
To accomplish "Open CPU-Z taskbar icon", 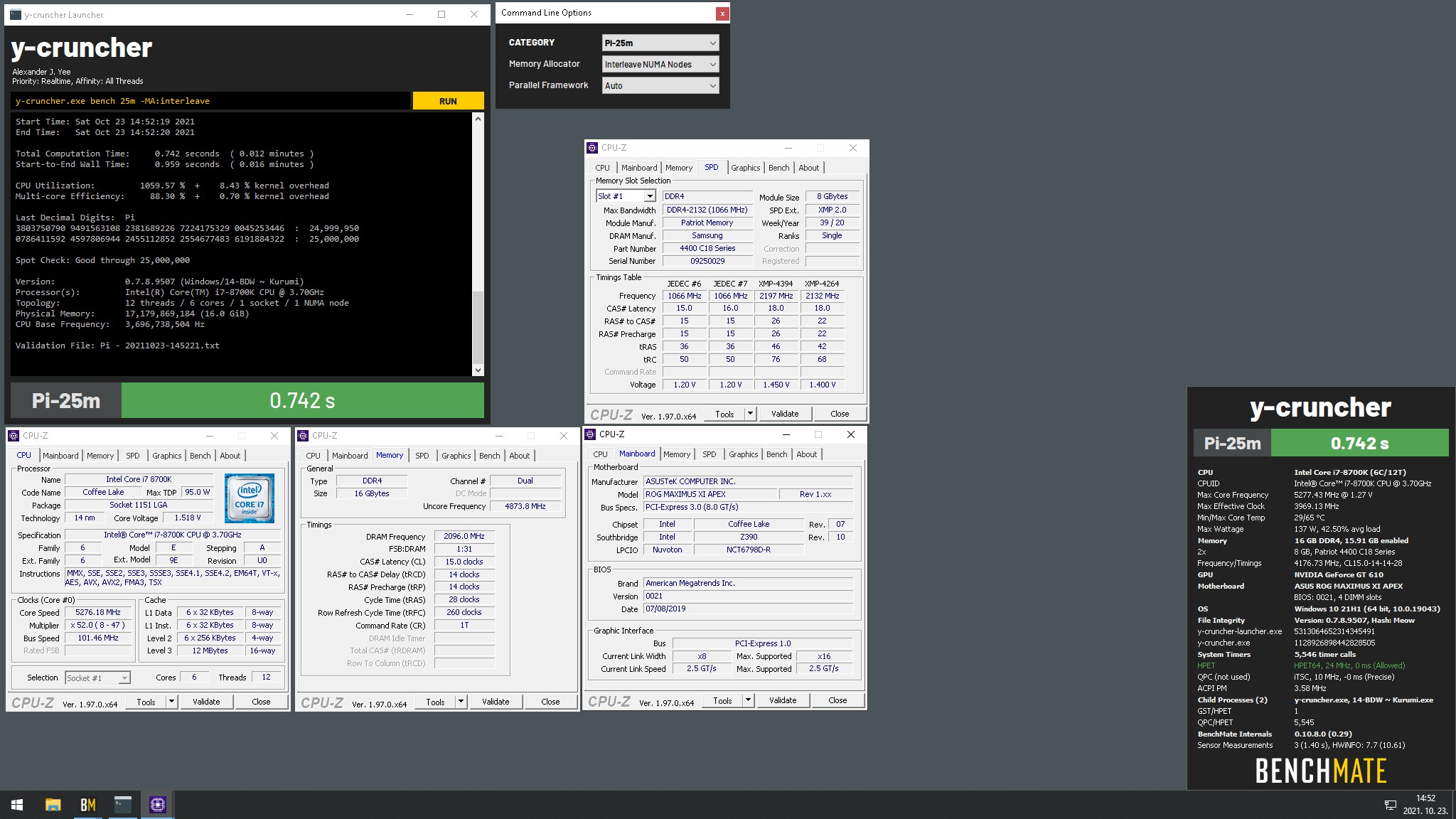I will (157, 805).
